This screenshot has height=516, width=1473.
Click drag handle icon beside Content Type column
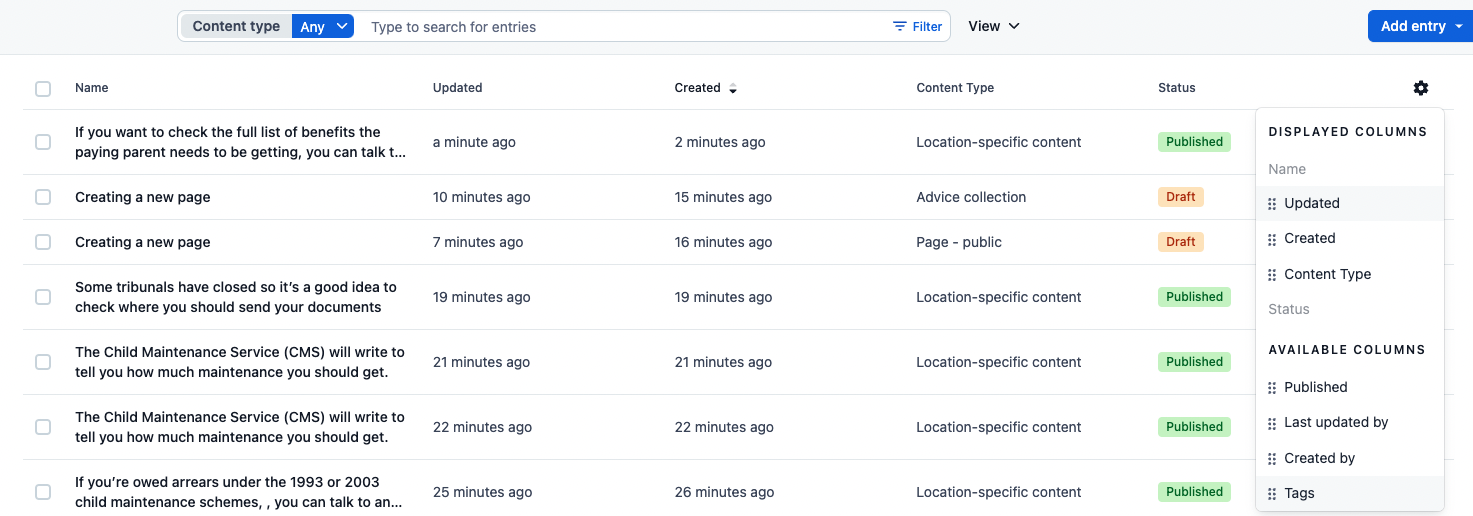coord(1272,275)
